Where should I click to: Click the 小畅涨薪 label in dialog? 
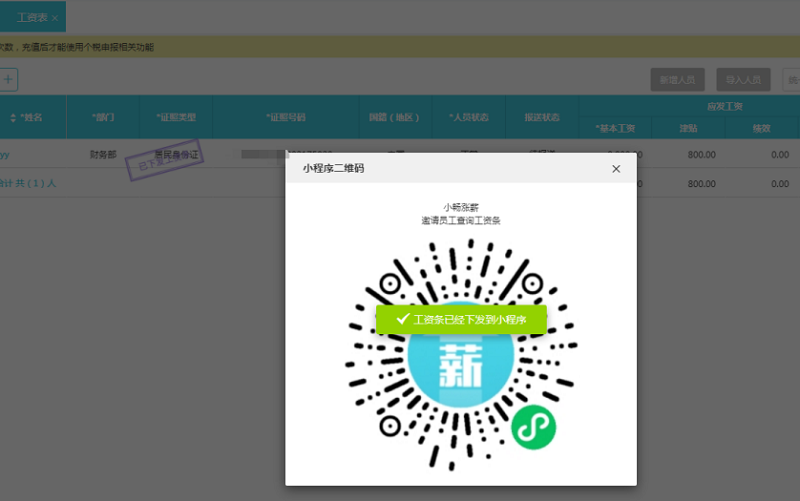pyautogui.click(x=461, y=207)
